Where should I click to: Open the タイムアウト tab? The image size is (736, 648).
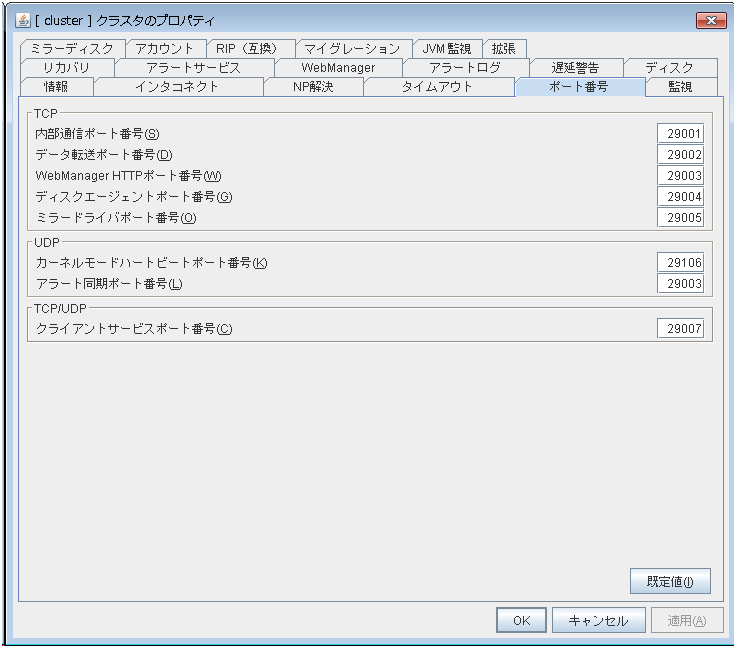(x=437, y=87)
